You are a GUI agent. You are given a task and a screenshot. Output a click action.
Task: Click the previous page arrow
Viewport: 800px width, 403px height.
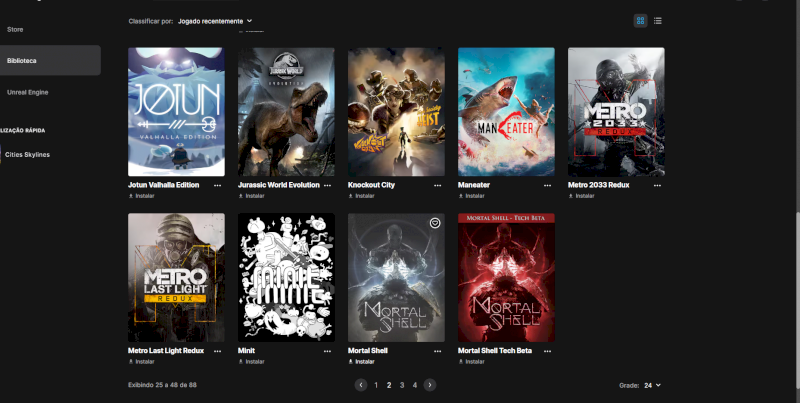click(x=361, y=384)
